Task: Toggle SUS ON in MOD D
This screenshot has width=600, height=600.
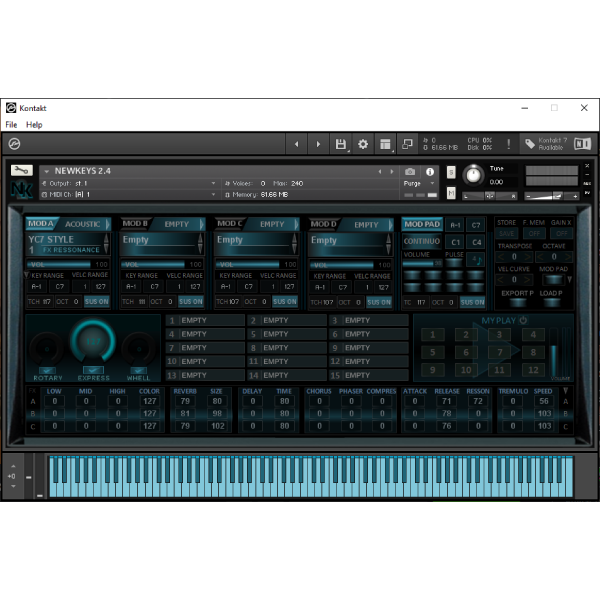Action: 379,302
